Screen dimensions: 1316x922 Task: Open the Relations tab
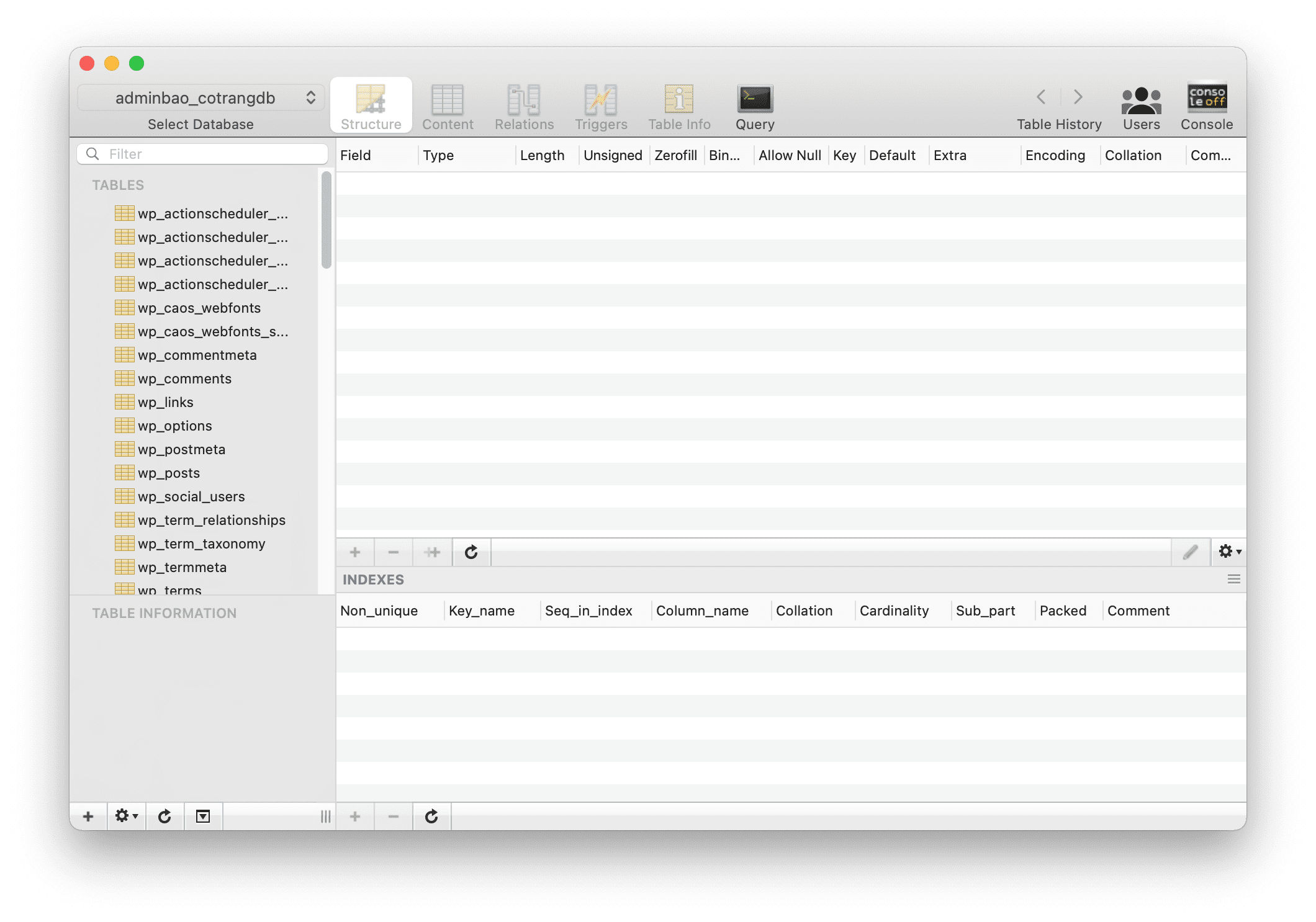pos(524,106)
